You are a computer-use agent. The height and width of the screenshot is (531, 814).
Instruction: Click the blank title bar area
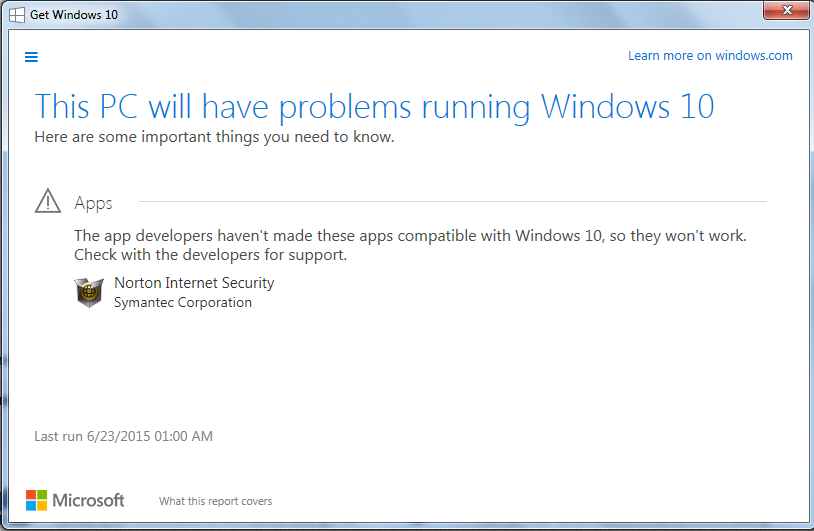point(441,15)
